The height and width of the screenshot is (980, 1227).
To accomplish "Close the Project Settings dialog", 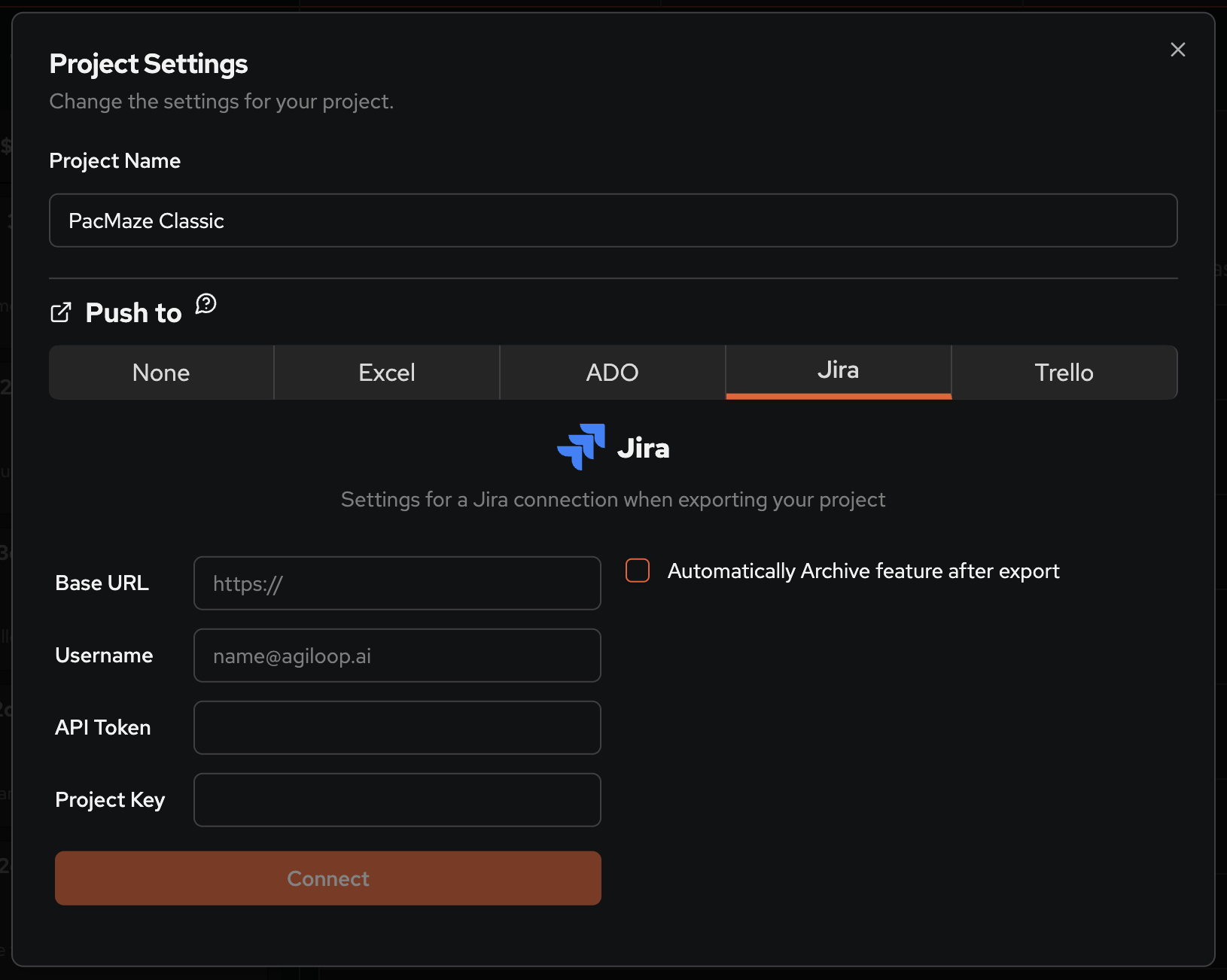I will pos(1177,50).
